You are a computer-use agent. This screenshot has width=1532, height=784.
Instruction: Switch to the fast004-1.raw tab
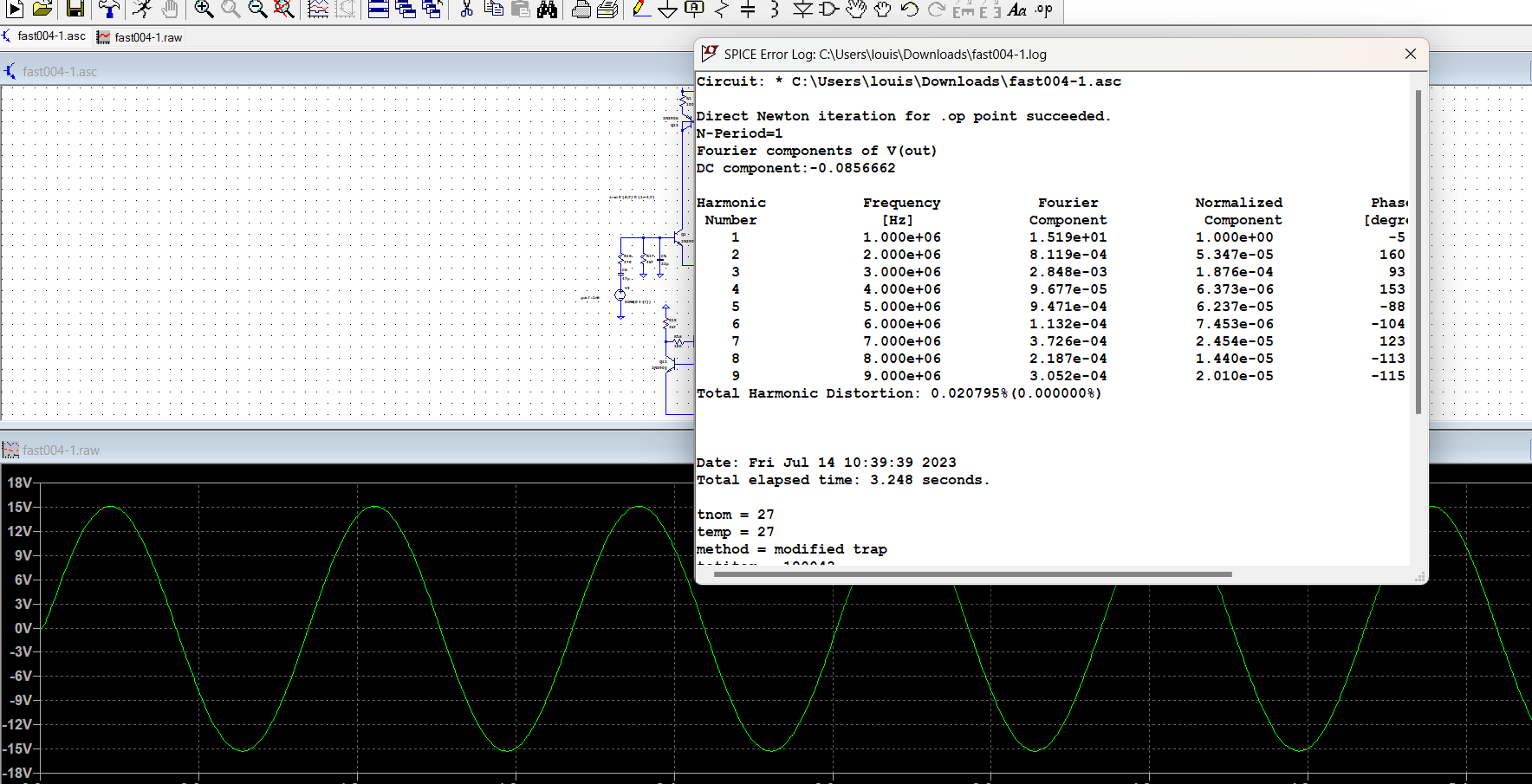click(140, 37)
